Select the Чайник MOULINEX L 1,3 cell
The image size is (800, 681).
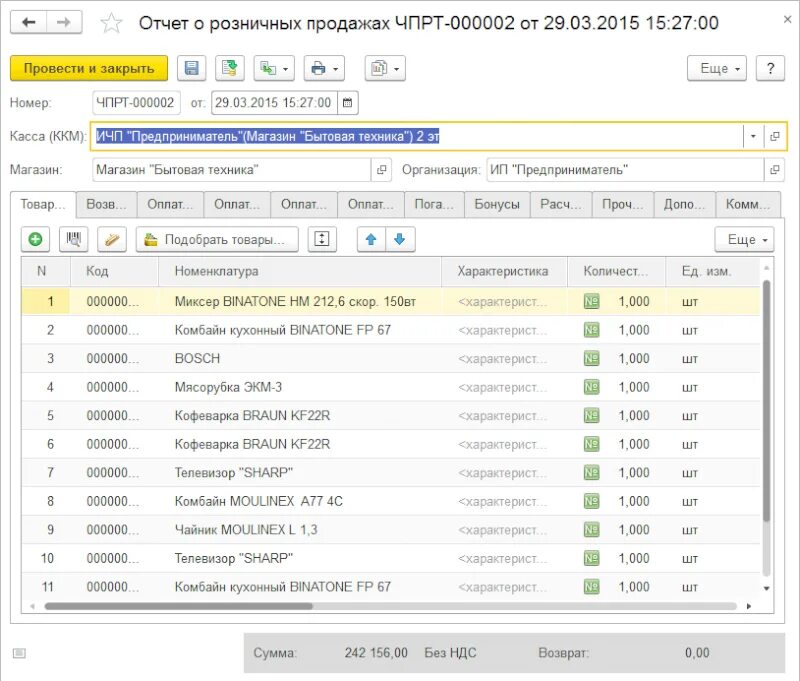[x=300, y=530]
